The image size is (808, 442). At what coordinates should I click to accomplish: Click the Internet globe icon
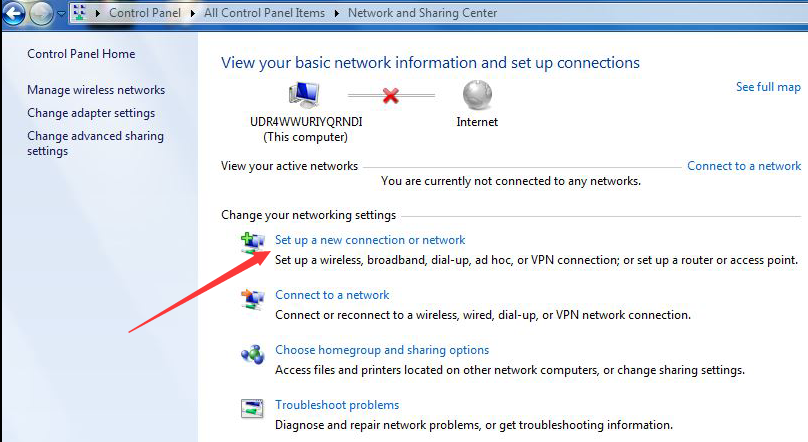[476, 96]
